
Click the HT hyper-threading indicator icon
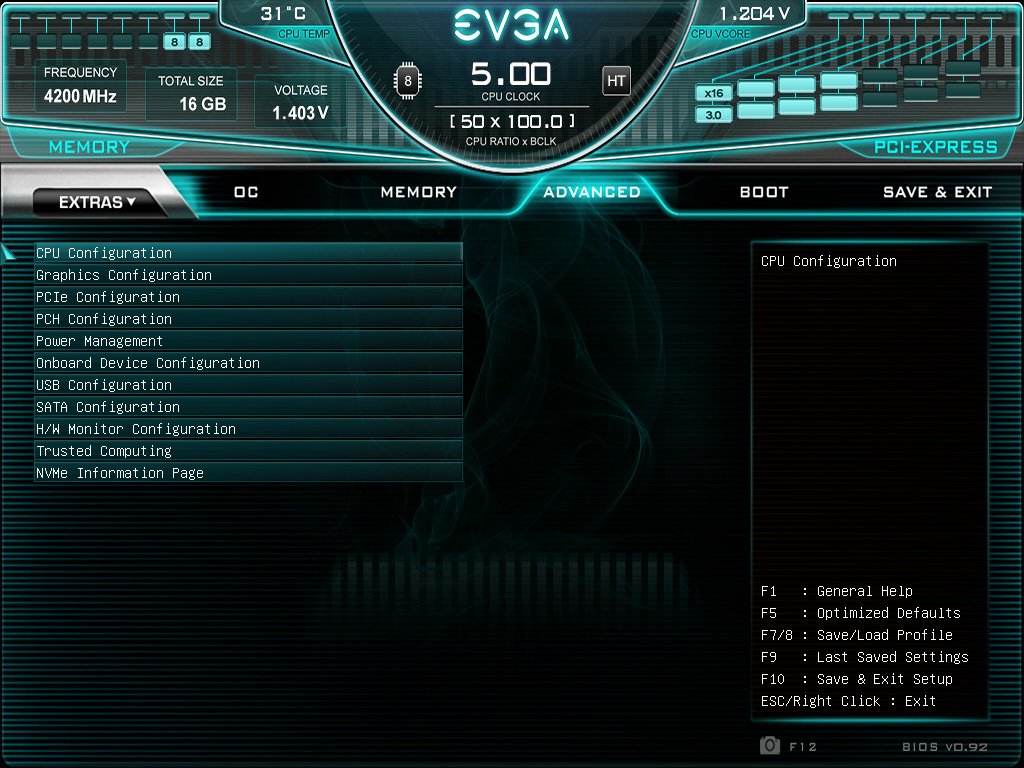click(x=616, y=81)
